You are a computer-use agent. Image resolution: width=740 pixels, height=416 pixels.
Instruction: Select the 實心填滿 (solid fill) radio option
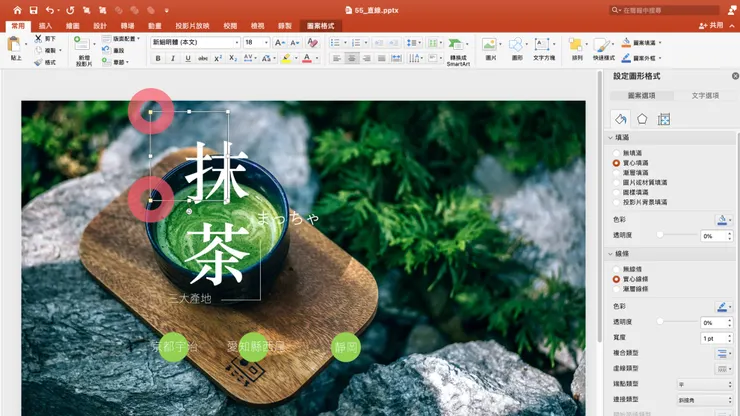point(616,163)
